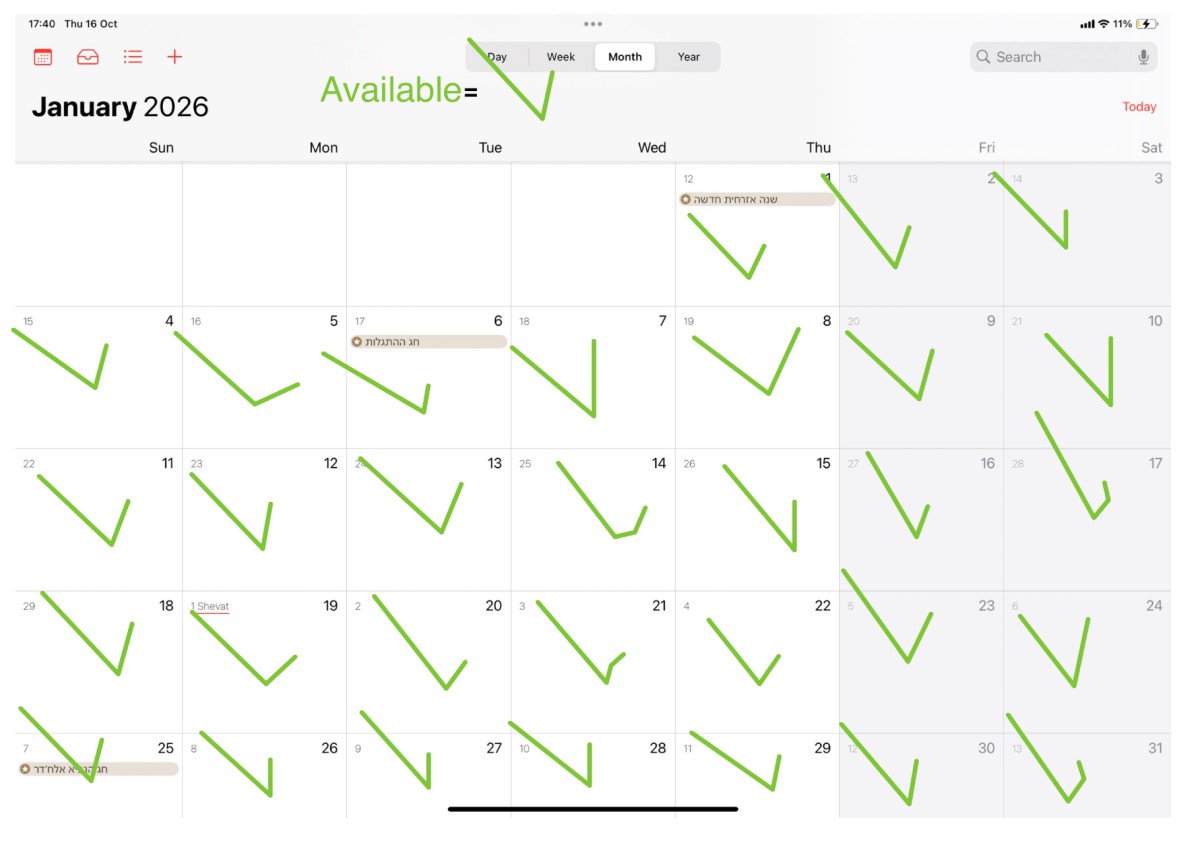Switch to the Week view tab
This screenshot has height=864, width=1200.
tap(561, 57)
